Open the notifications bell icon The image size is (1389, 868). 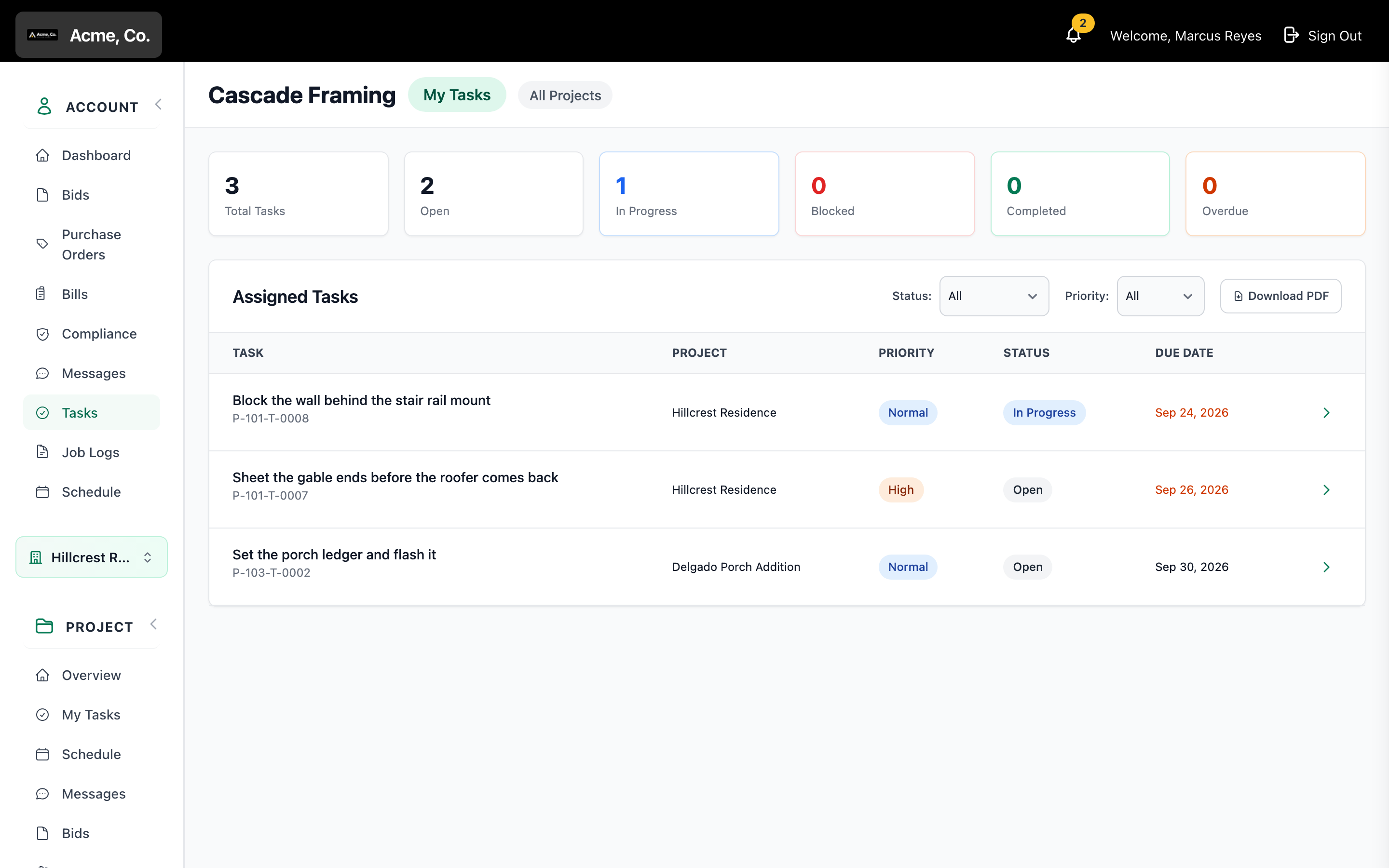[x=1073, y=36]
